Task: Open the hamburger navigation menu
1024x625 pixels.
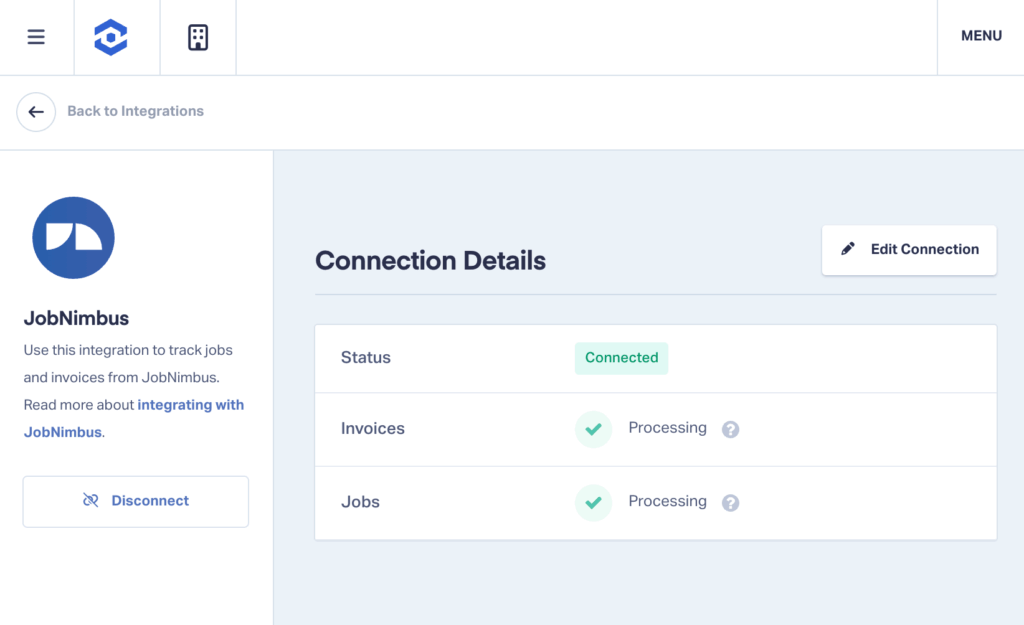Action: coord(36,36)
